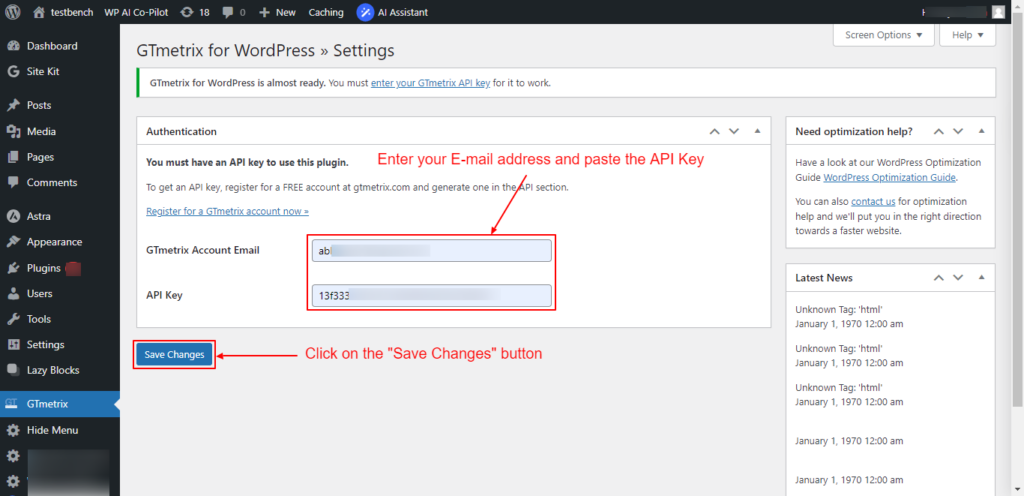1024x496 pixels.
Task: Click the WordPress logo icon
Action: (x=13, y=12)
